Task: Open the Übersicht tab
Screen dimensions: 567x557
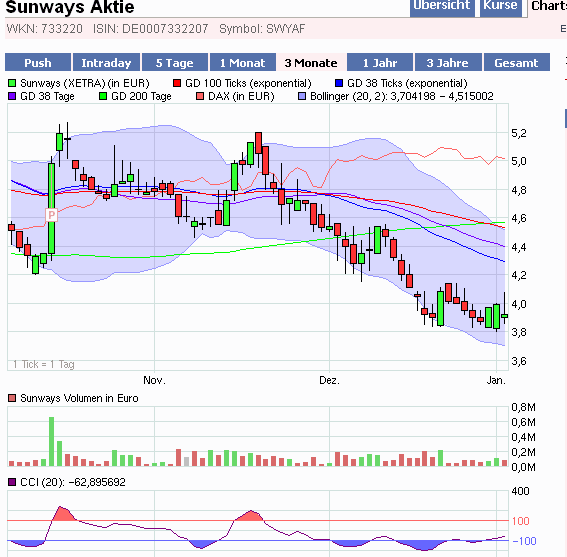Action: pyautogui.click(x=442, y=7)
